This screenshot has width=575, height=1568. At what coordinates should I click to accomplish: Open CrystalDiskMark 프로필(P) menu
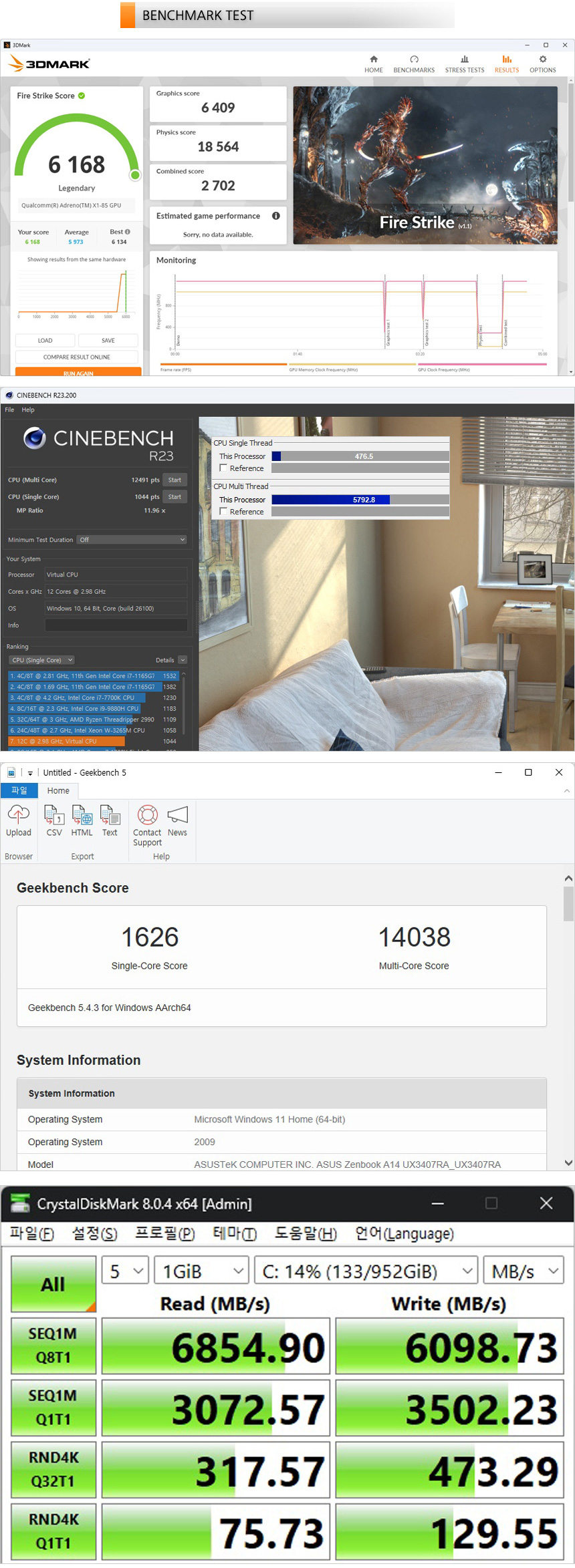(165, 1233)
